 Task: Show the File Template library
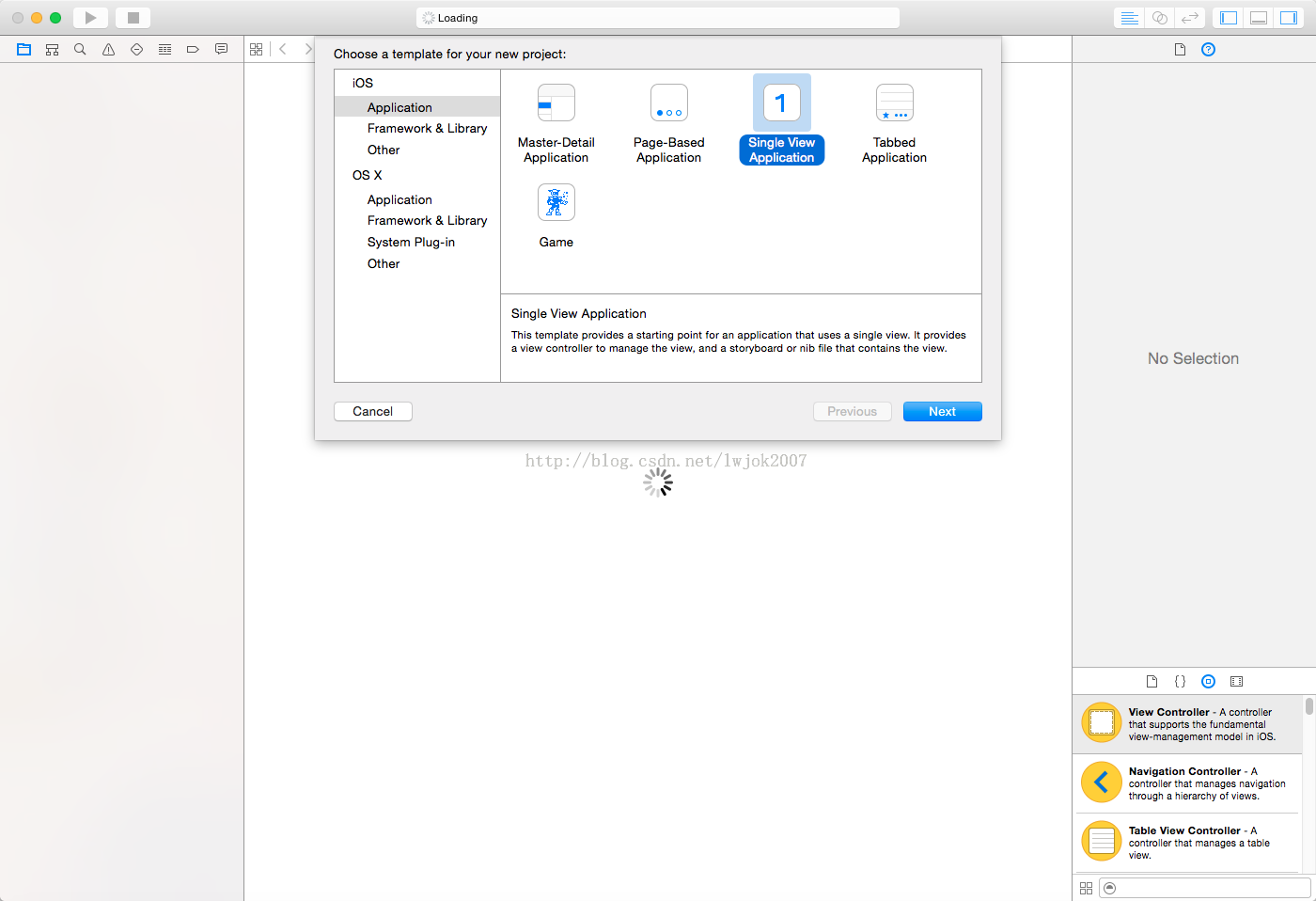[1152, 682]
